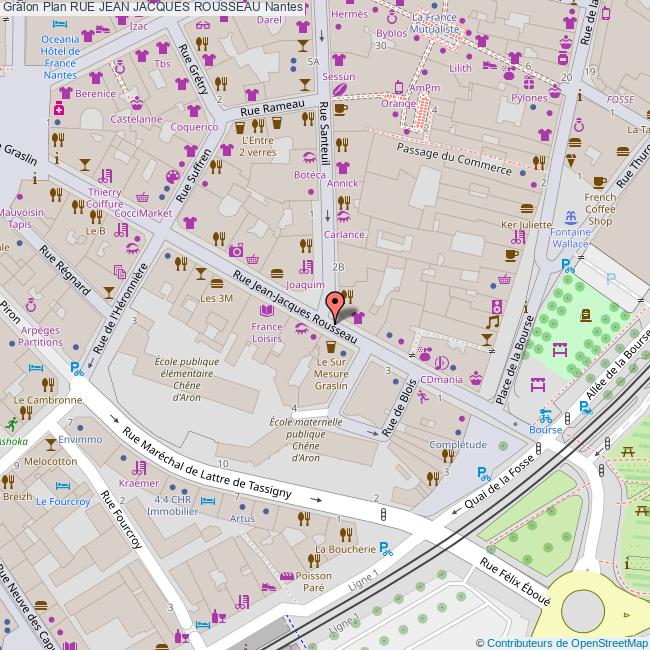The image size is (650, 650).
Task: Click the CocciMarket basket icon
Action: 142,197
